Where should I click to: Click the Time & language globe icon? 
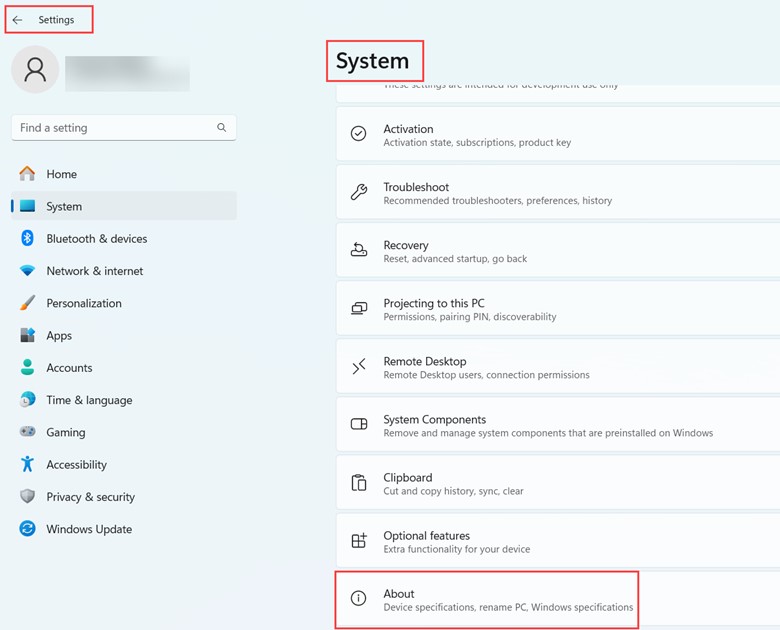point(27,399)
